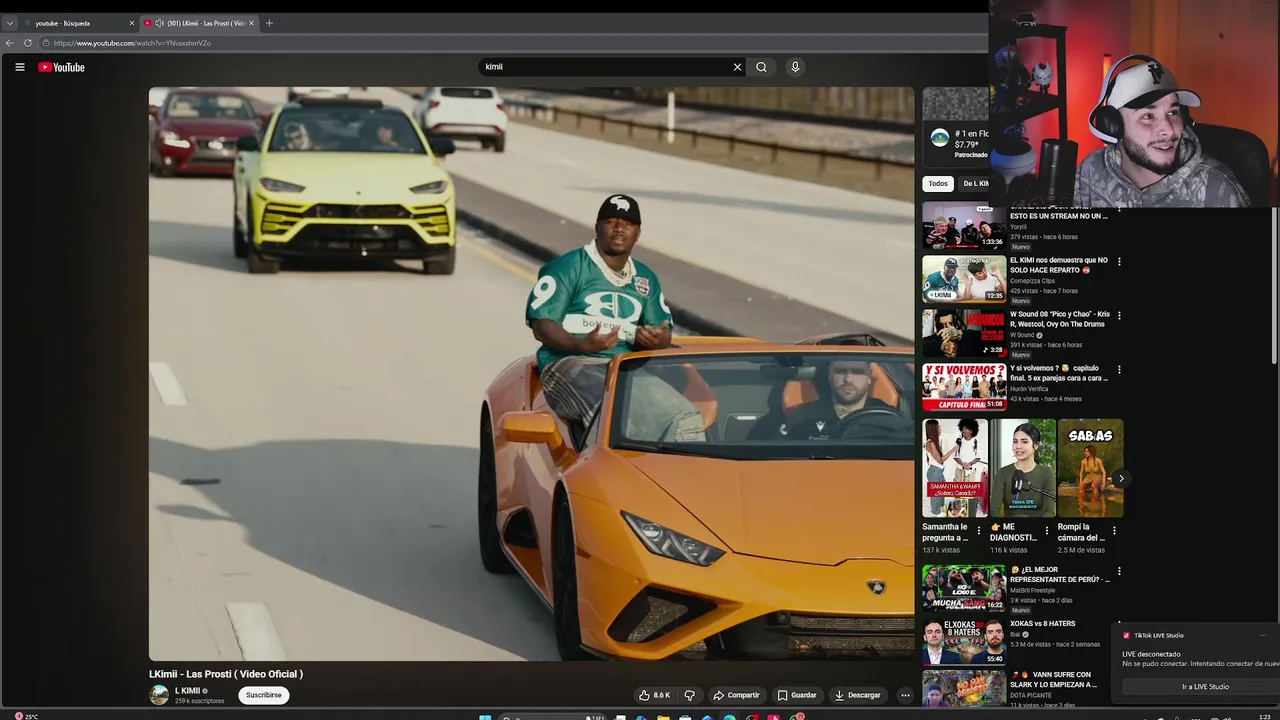Click the magnifying glass search button
This screenshot has height=720, width=1280.
coord(761,67)
